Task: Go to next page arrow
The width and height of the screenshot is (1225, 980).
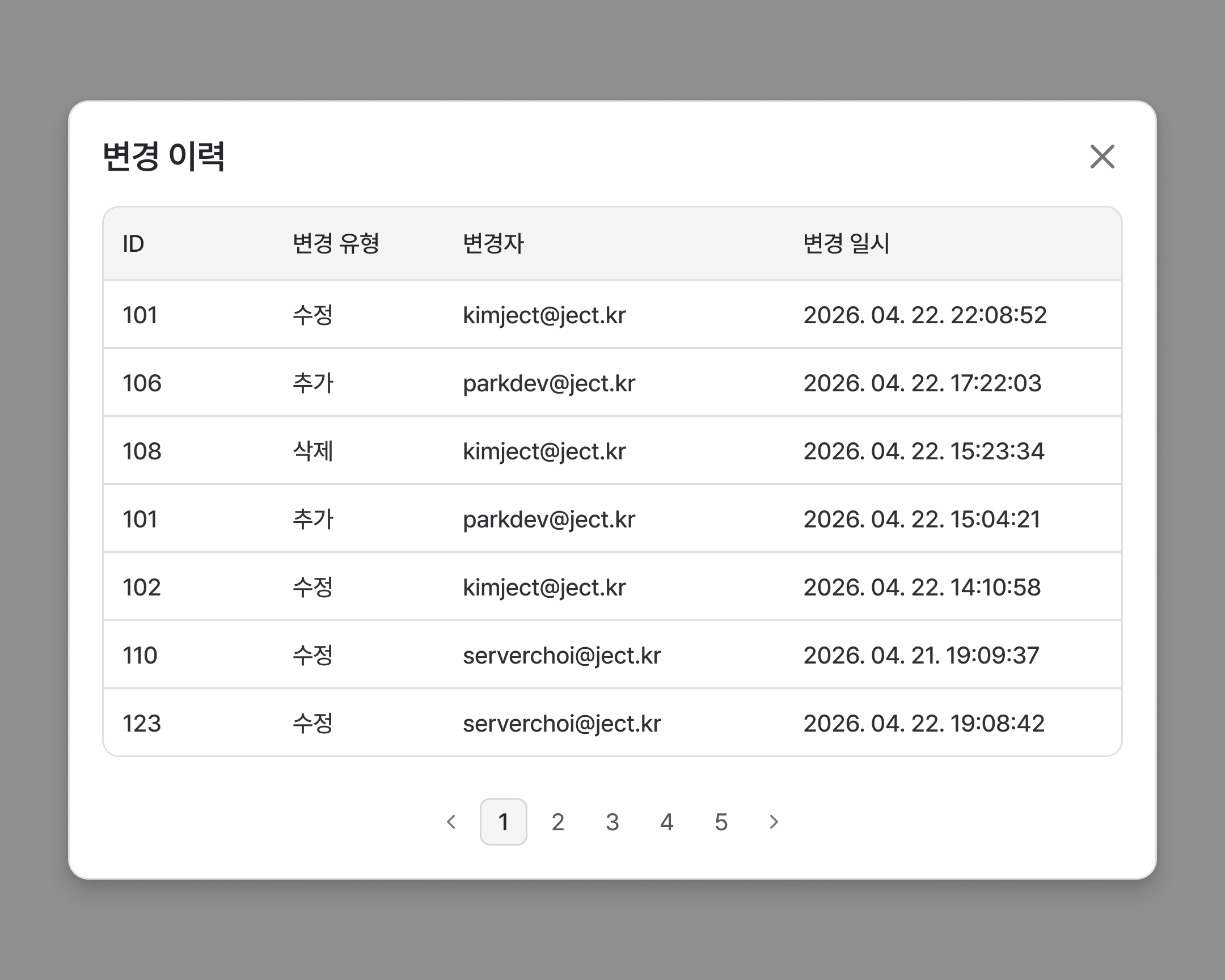Action: pos(774,822)
